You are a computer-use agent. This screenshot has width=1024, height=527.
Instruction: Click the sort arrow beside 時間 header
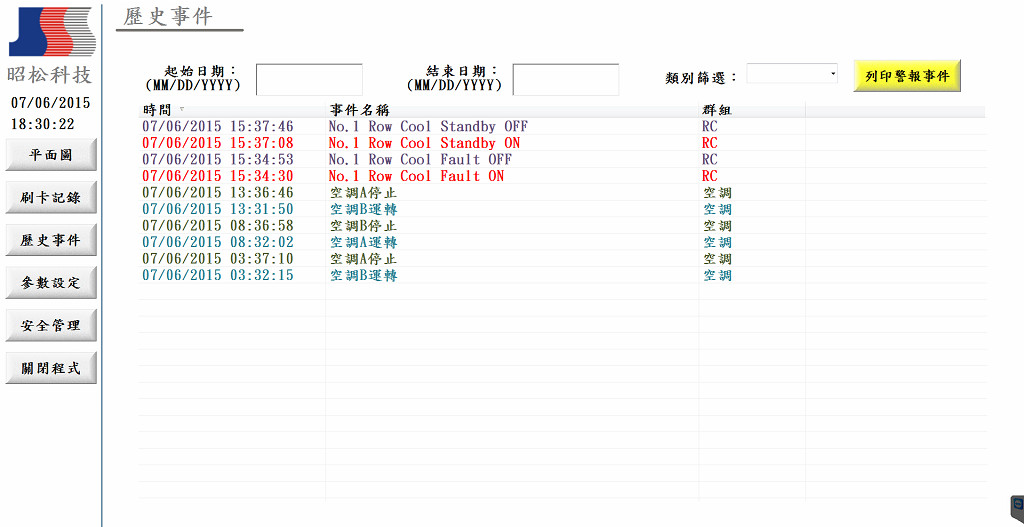tap(182, 109)
